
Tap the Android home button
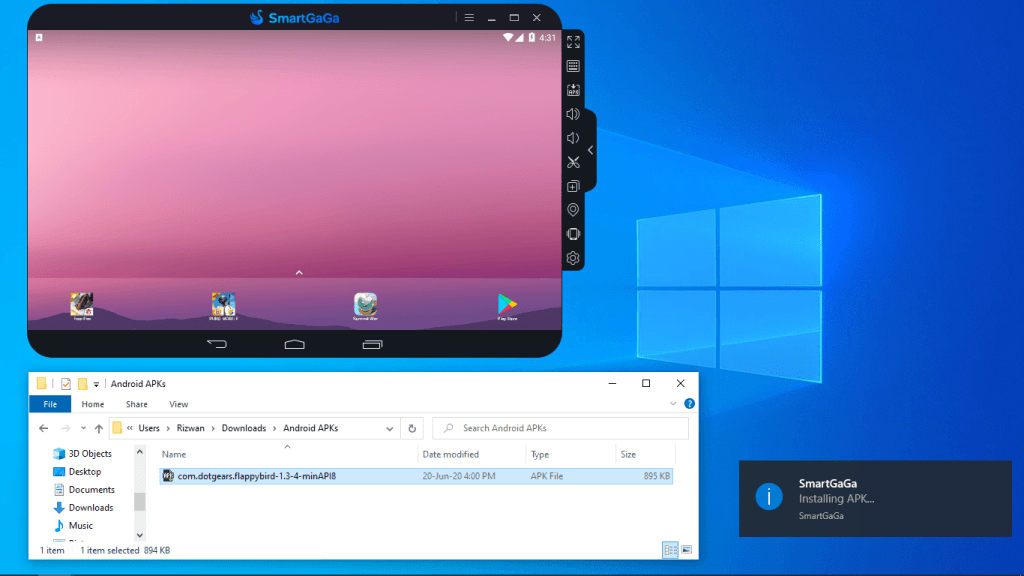295,344
